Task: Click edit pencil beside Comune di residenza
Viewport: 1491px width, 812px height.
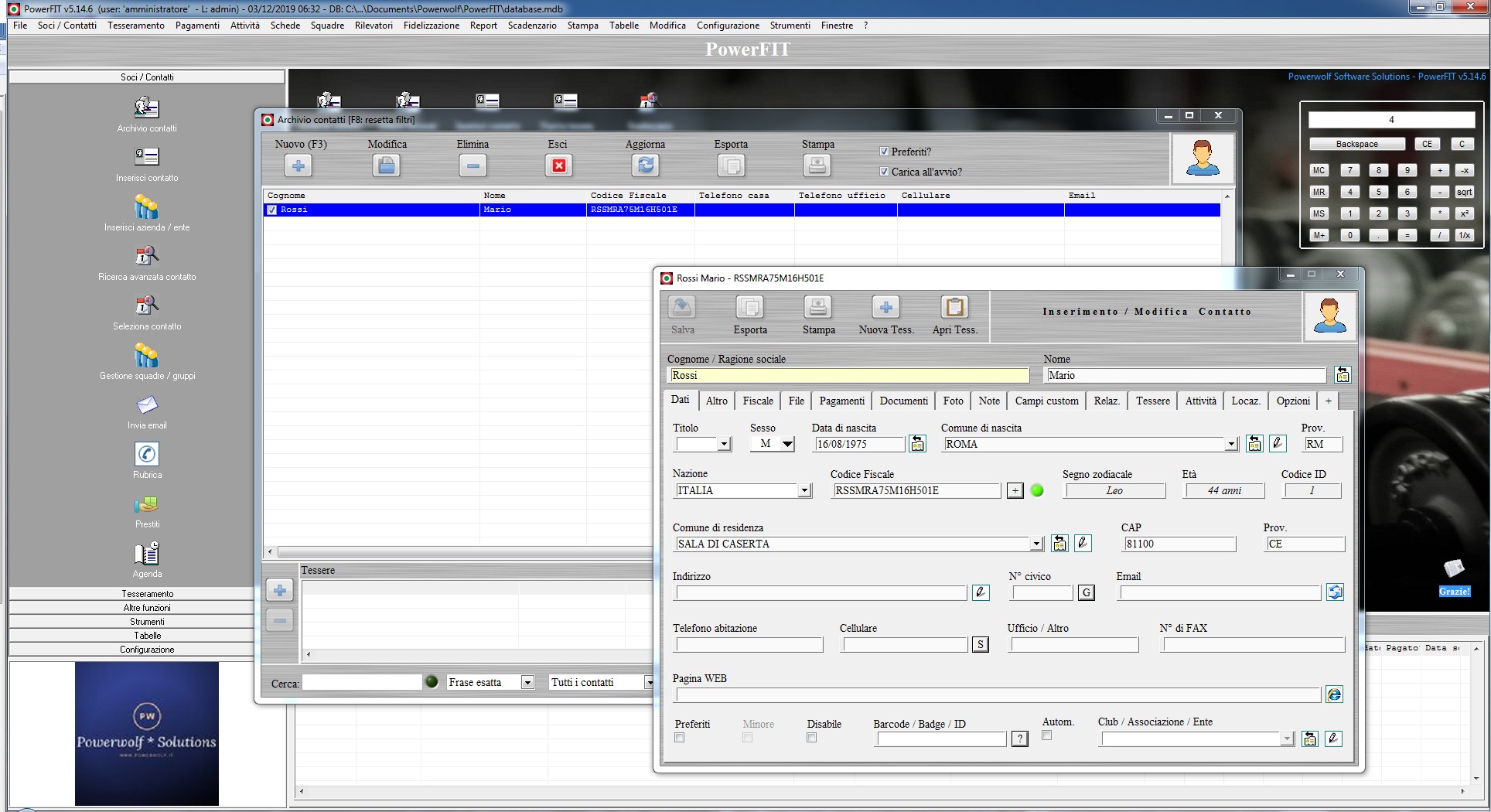Action: (x=1083, y=544)
